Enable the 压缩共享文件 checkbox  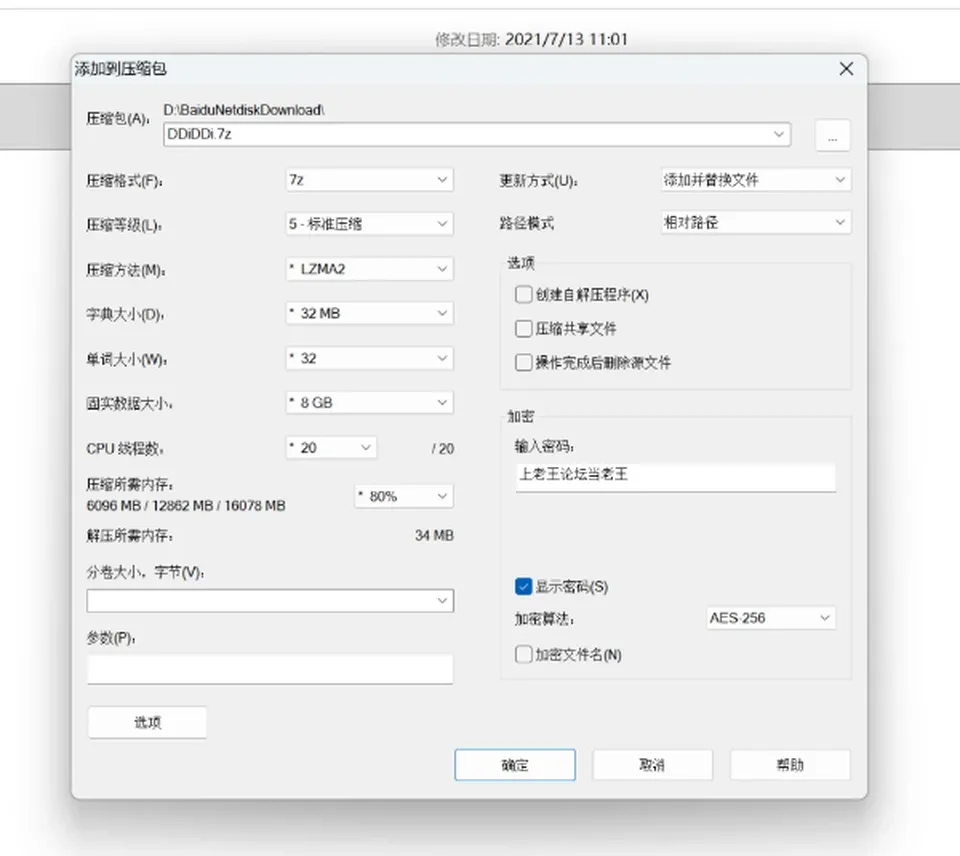pos(523,329)
